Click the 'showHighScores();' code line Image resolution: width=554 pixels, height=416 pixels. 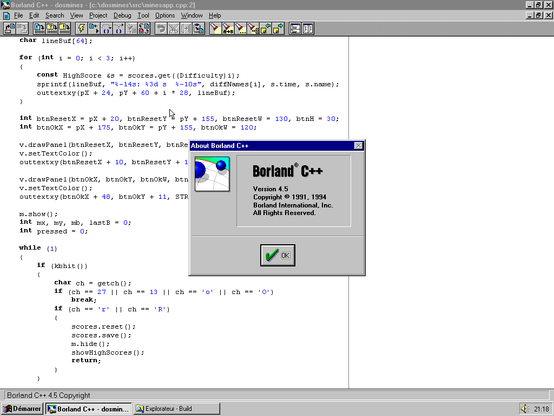(108, 352)
